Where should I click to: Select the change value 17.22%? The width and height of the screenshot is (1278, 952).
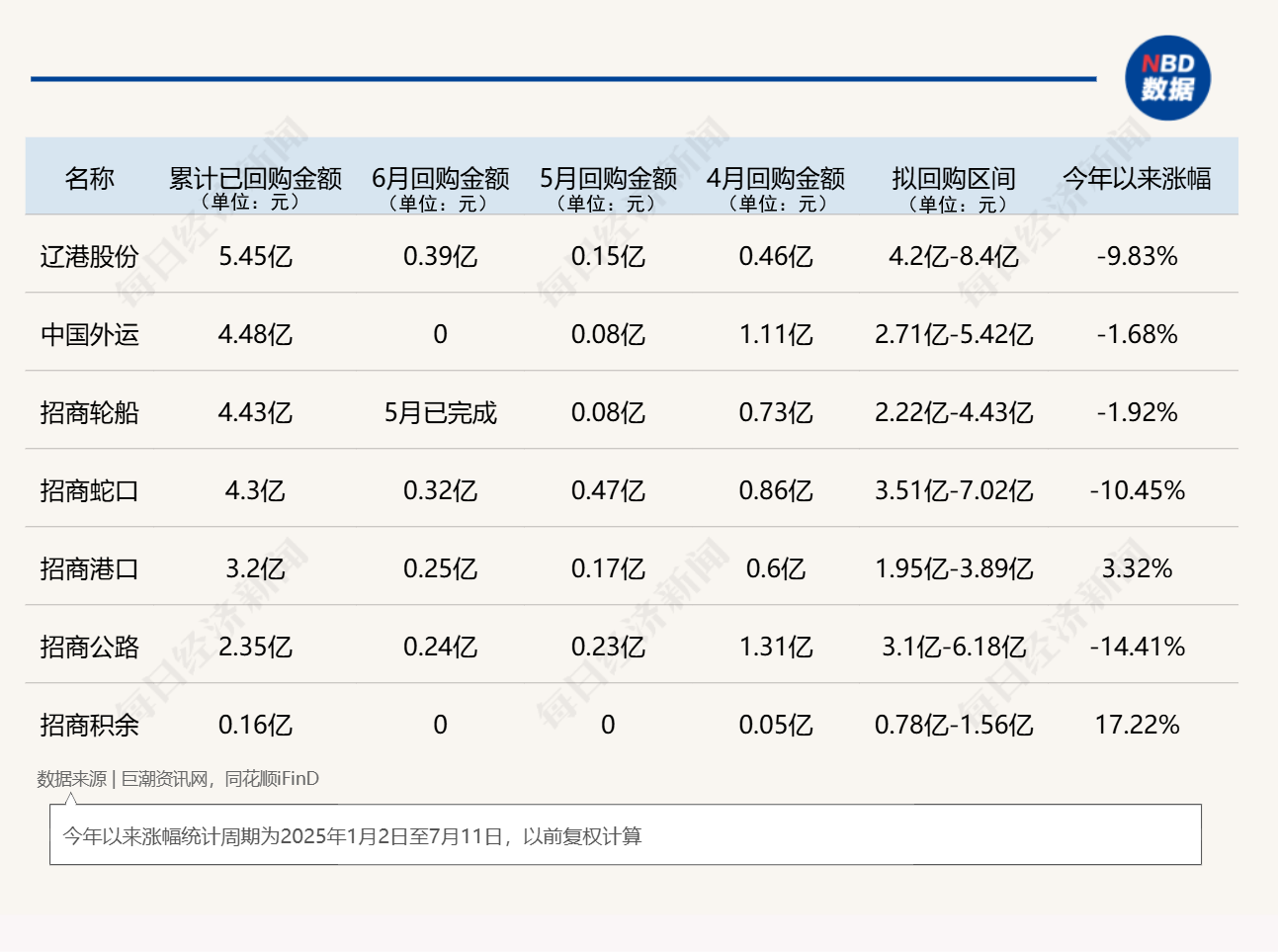(1137, 726)
